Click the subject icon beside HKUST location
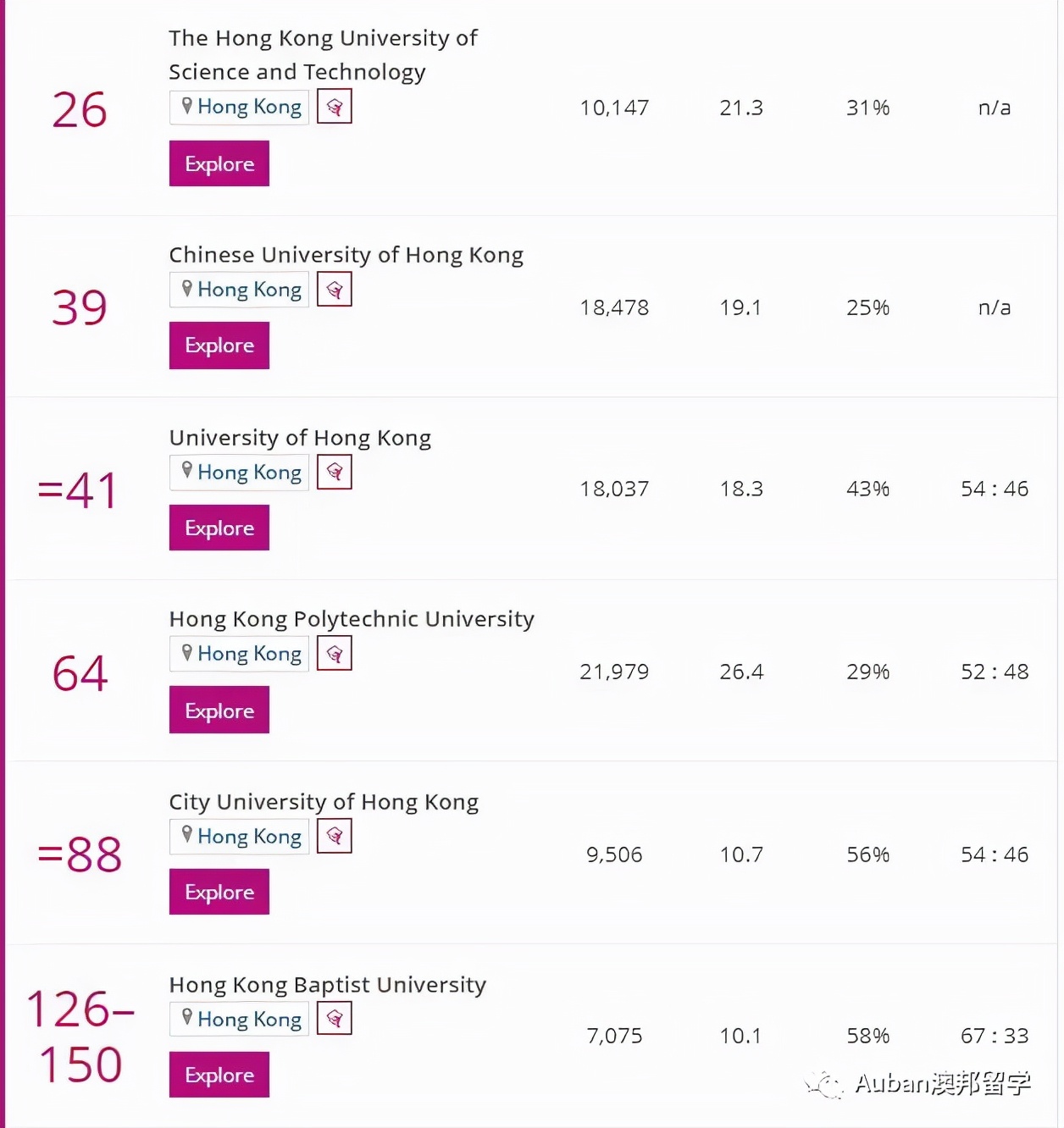Screen dimensions: 1064x1128 click(x=335, y=108)
